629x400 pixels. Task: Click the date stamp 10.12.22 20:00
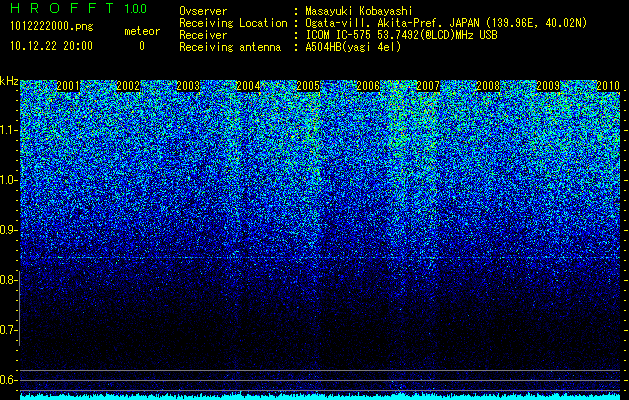[x=51, y=45]
